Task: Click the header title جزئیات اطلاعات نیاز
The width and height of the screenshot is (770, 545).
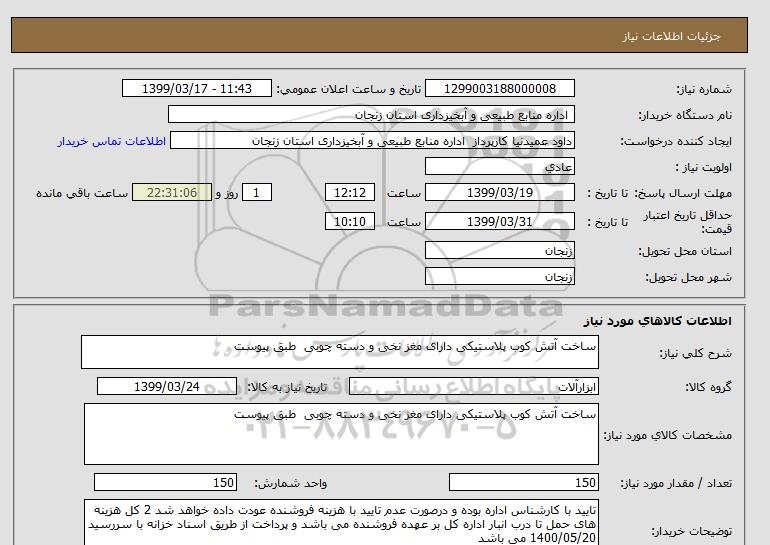Action: pyautogui.click(x=671, y=36)
